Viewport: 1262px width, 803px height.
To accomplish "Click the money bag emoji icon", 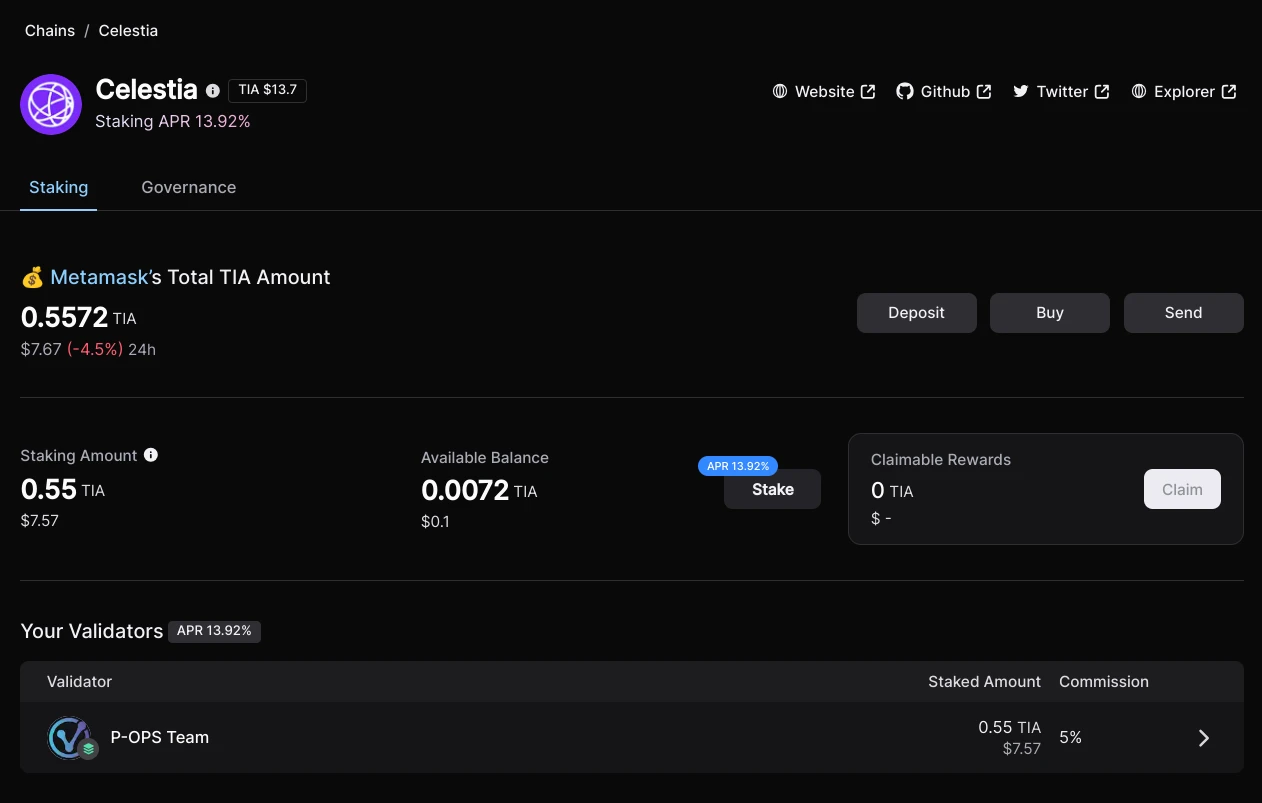I will [x=32, y=277].
